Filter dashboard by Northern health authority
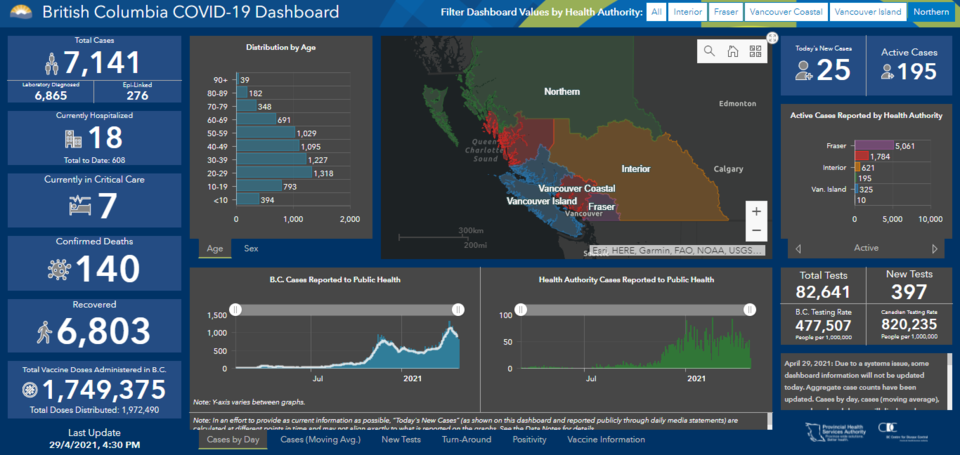The width and height of the screenshot is (960, 455). (x=931, y=12)
